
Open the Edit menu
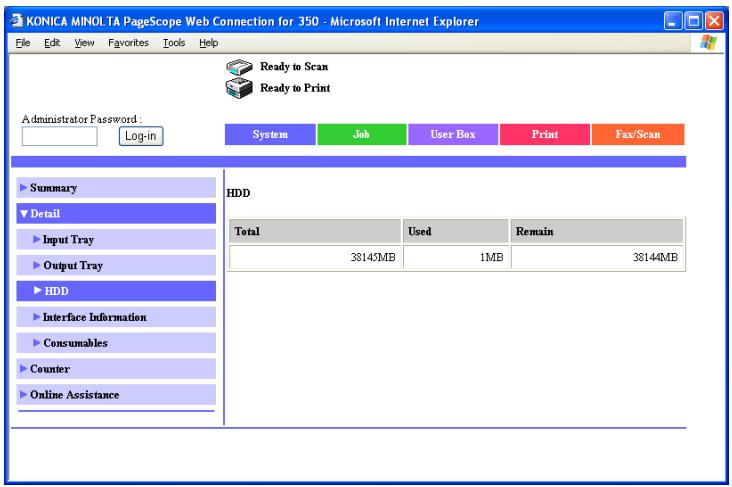[x=52, y=43]
